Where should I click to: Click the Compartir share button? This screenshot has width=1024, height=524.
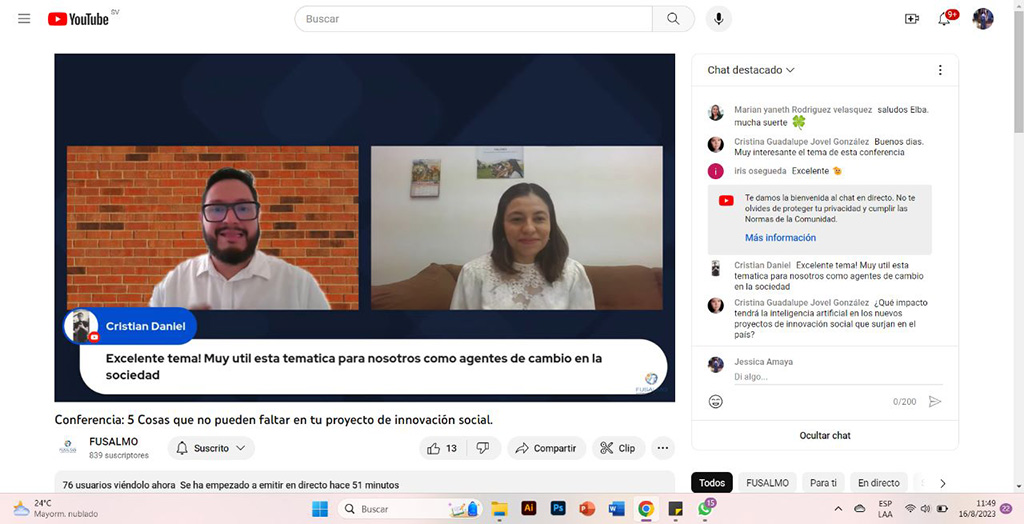click(x=546, y=448)
